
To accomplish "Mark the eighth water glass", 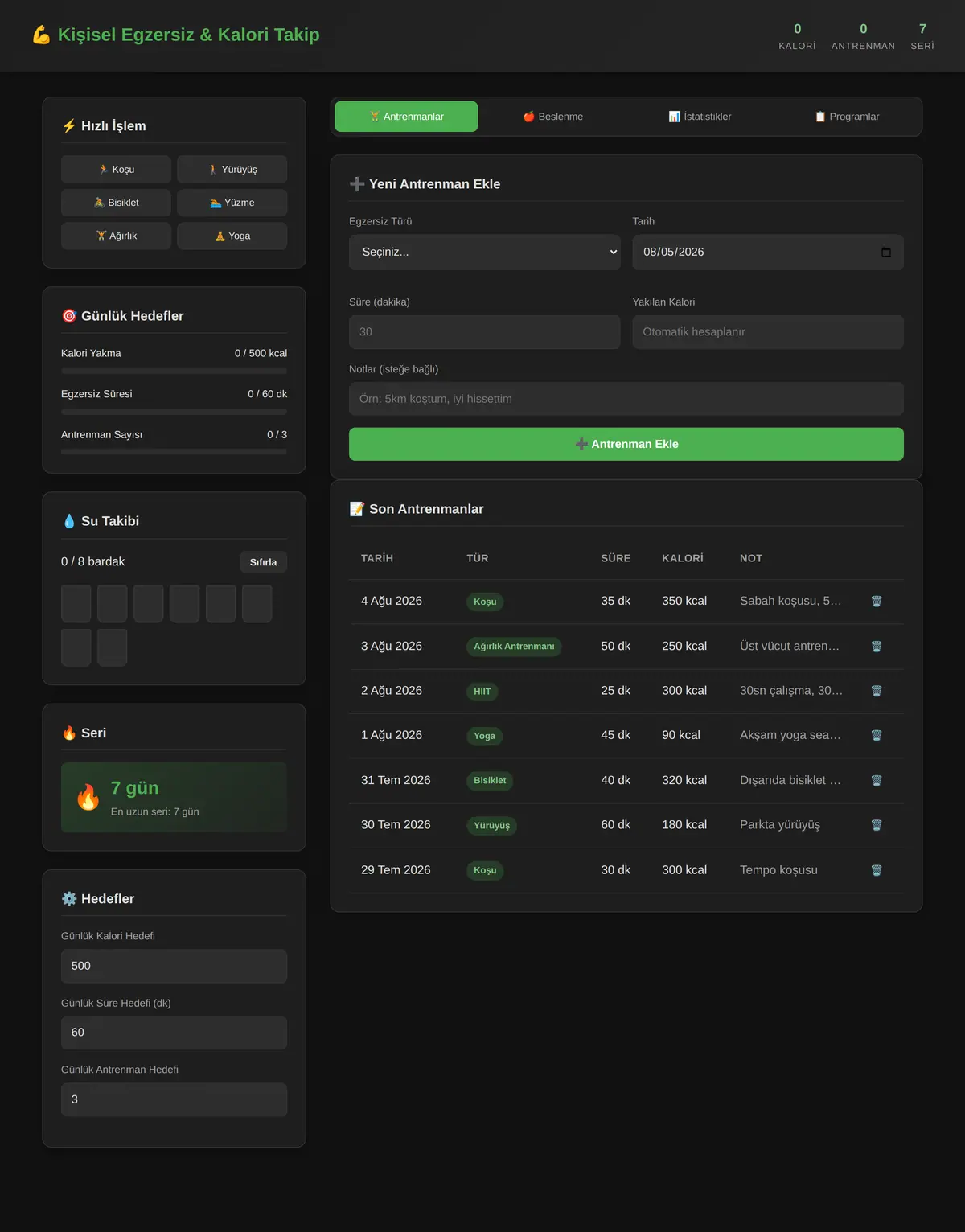I will pos(113,647).
